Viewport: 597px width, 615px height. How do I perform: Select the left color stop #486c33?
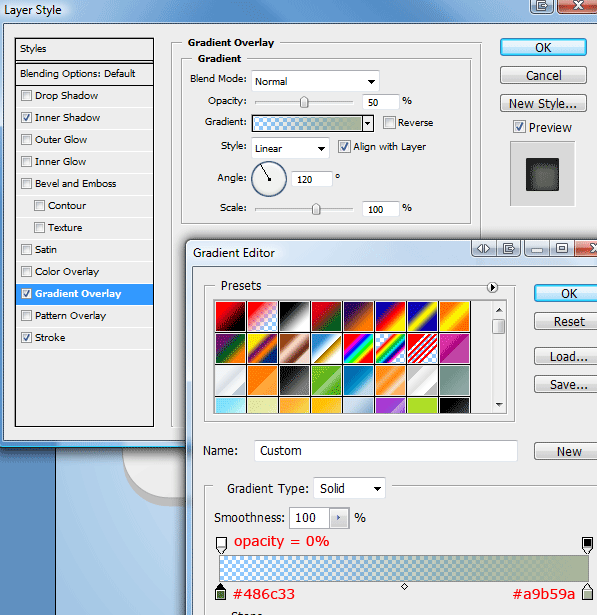[221, 592]
